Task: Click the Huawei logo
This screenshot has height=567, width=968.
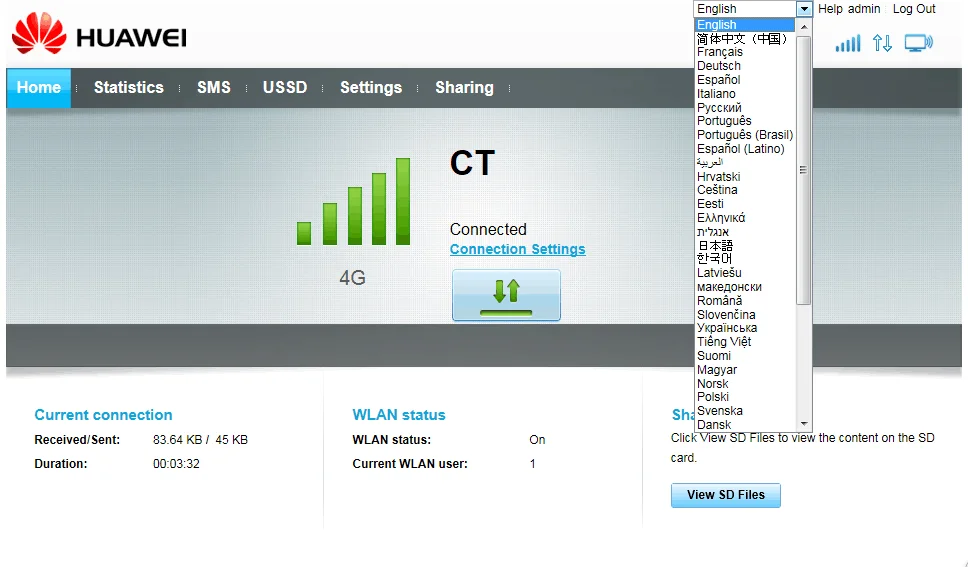Action: (99, 34)
